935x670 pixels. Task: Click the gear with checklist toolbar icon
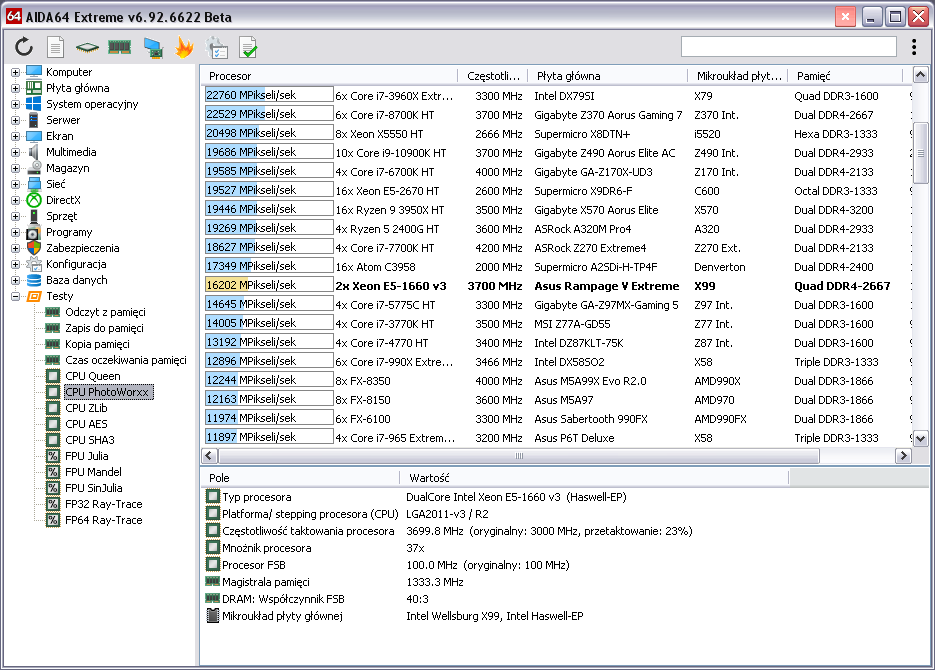(x=216, y=47)
